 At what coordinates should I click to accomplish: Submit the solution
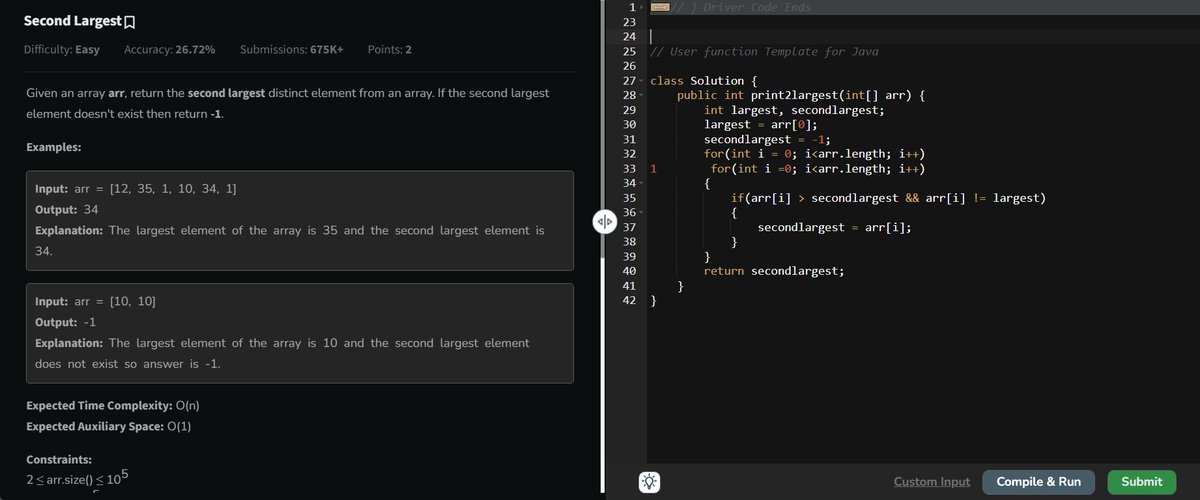click(1141, 482)
